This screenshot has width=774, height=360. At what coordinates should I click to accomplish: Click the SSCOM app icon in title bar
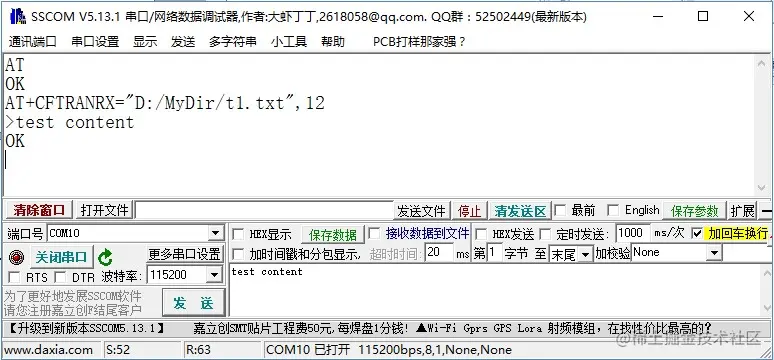point(17,16)
